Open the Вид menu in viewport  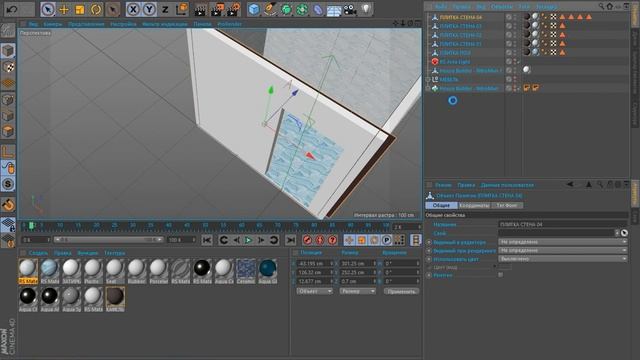click(x=33, y=24)
